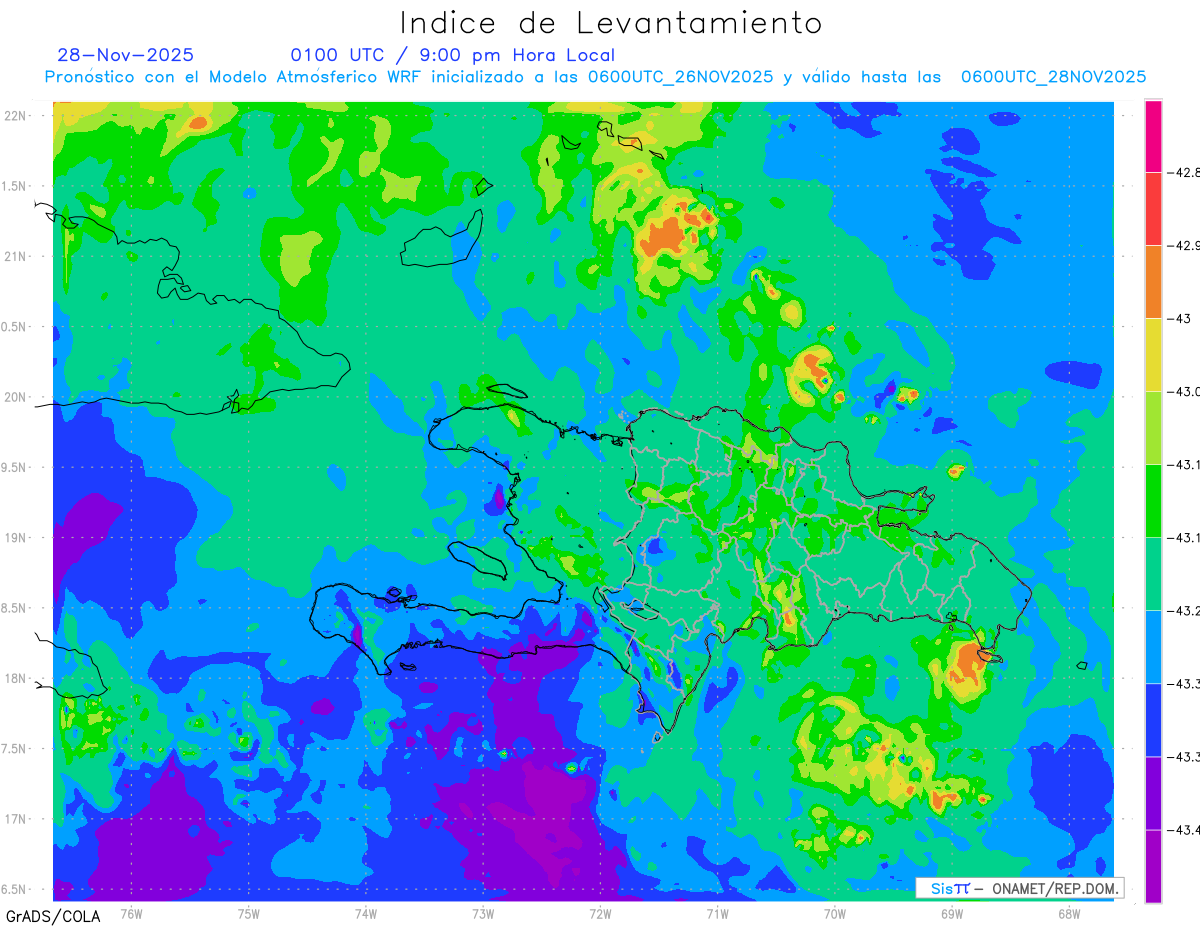The height and width of the screenshot is (927, 1200).
Task: Click the '68W' longitude label
Action: [1069, 914]
